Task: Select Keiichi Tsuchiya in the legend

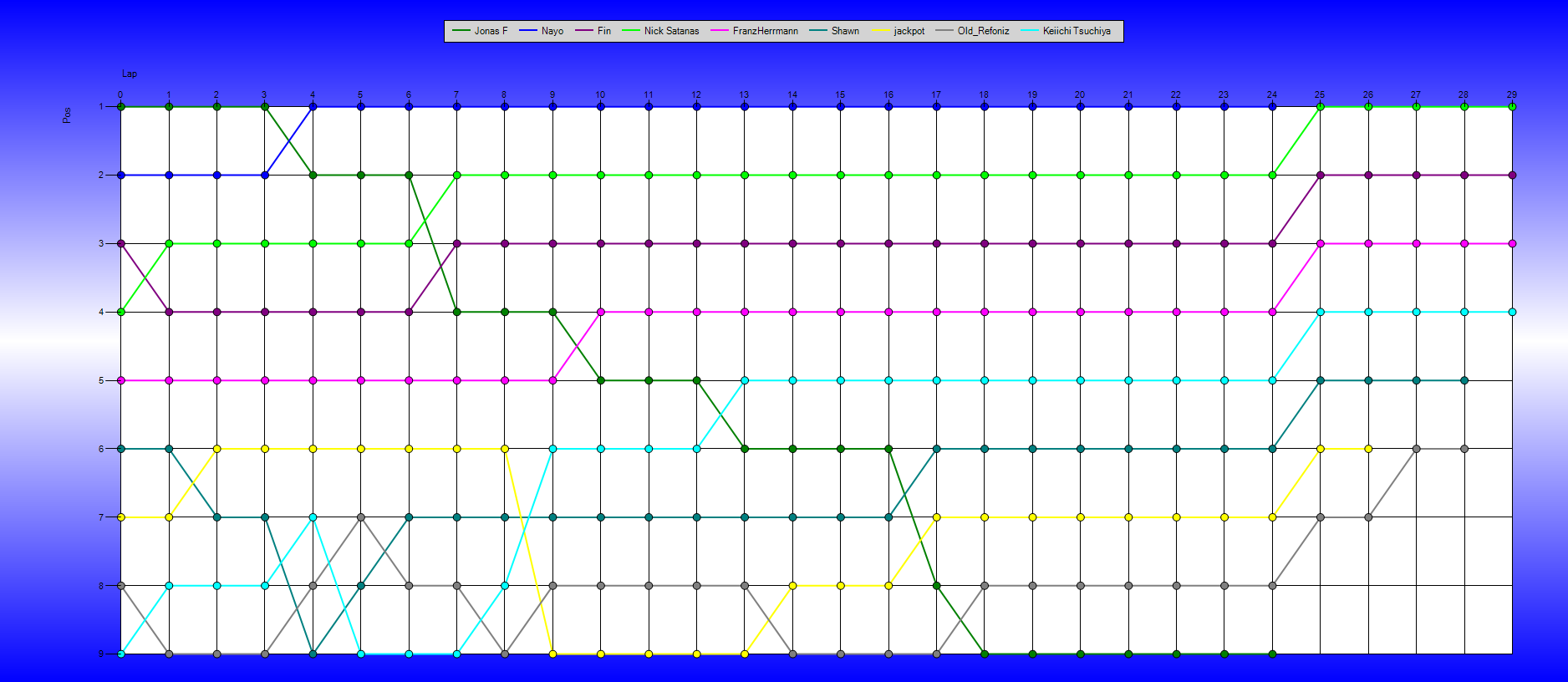Action: click(1067, 31)
